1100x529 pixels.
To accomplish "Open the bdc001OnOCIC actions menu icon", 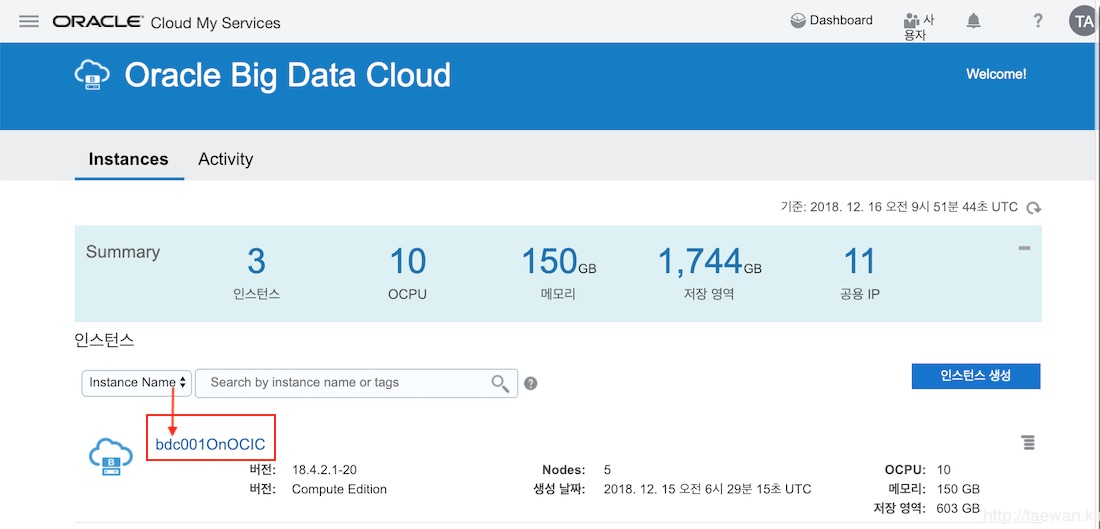I will pyautogui.click(x=1028, y=443).
